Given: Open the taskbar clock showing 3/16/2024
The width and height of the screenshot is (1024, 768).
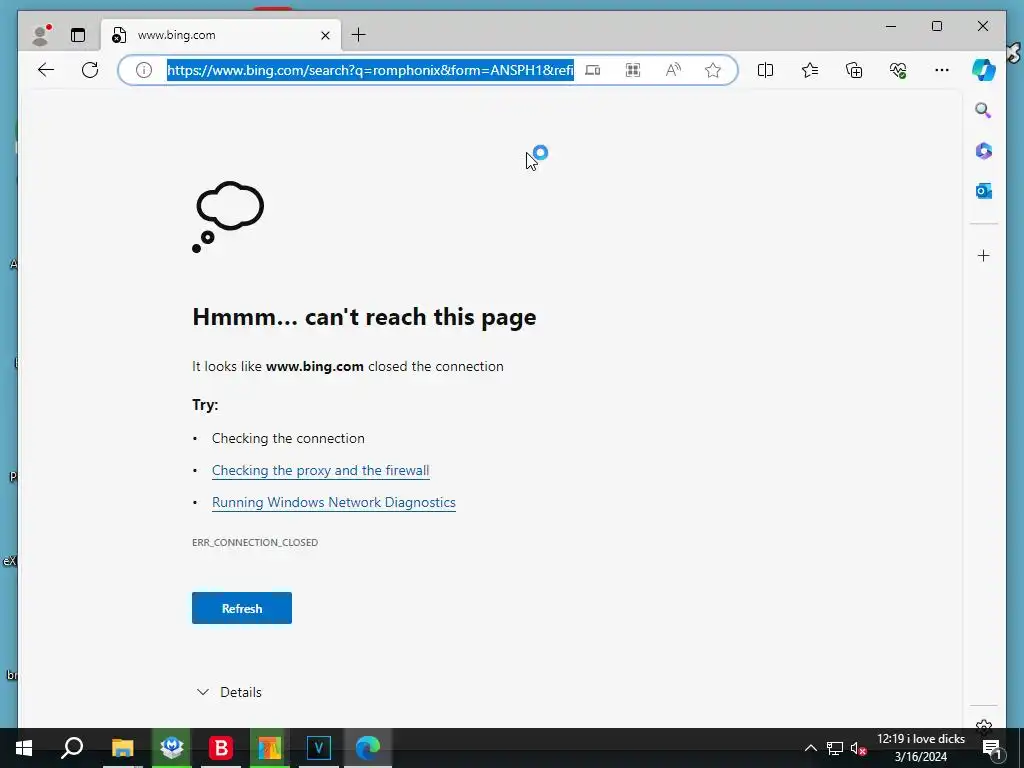Looking at the screenshot, I should click(921, 748).
